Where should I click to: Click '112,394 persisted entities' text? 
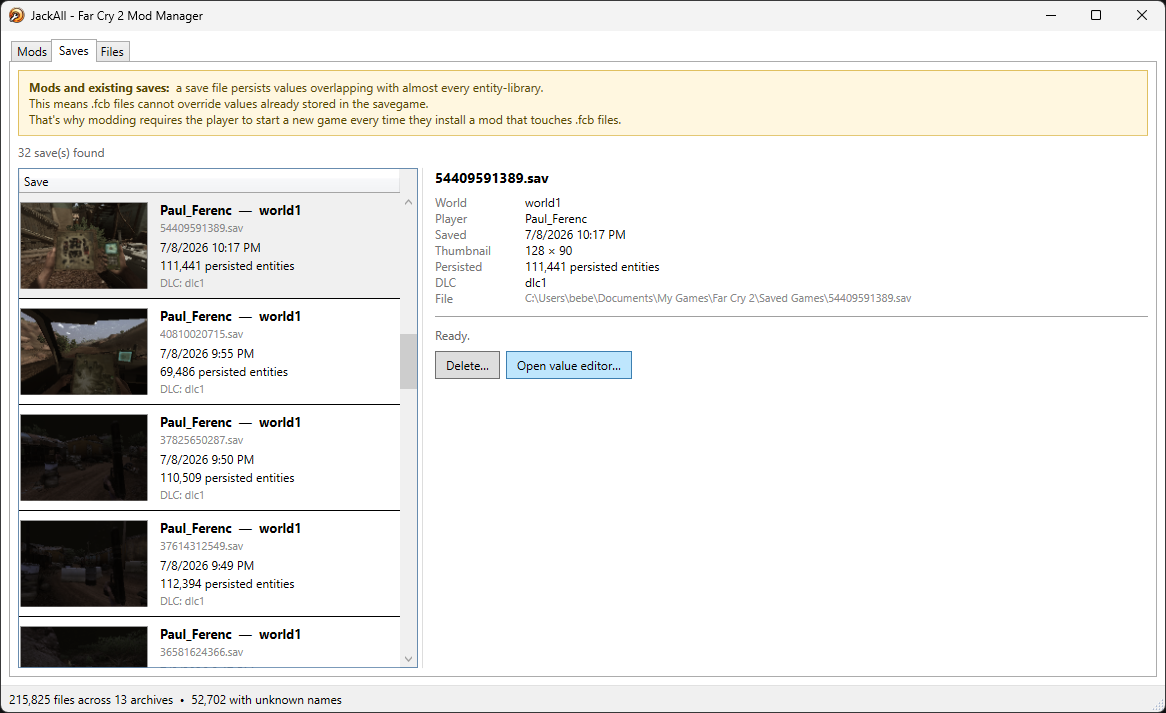point(227,584)
